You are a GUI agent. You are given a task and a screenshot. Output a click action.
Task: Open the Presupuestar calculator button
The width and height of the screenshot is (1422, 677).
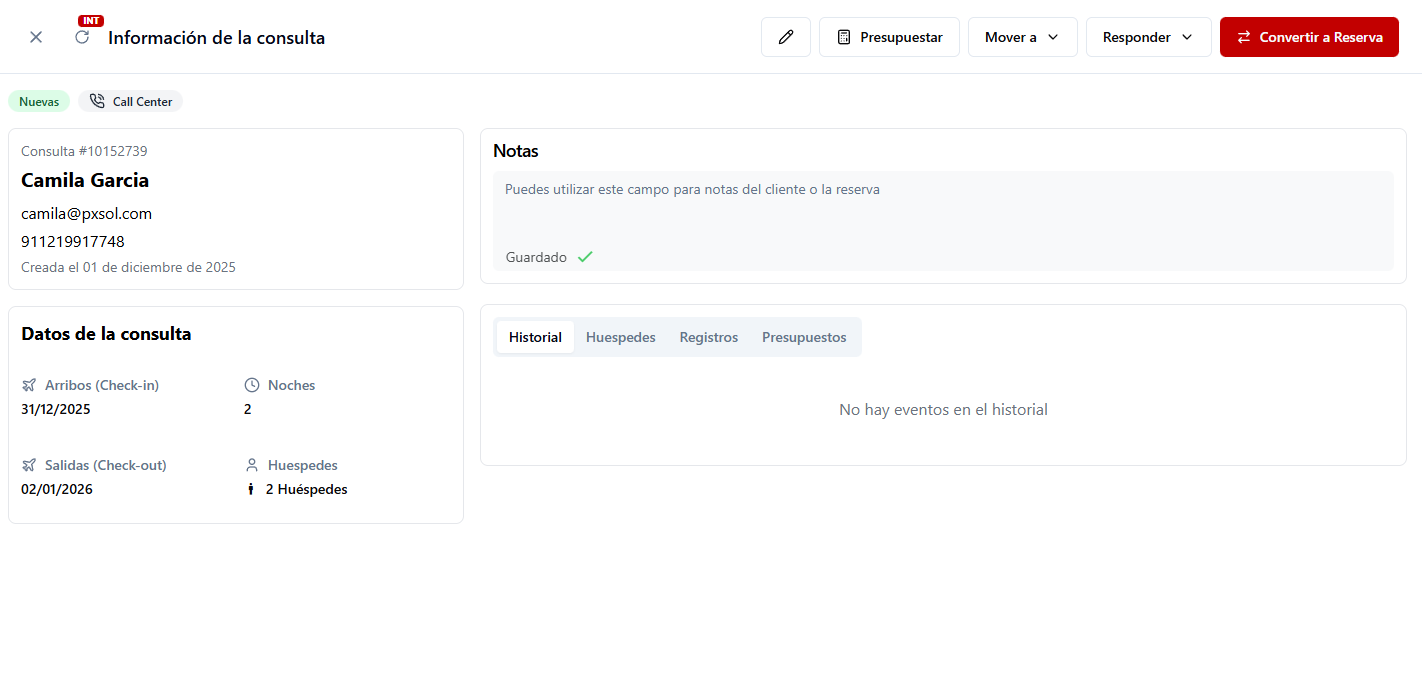(x=889, y=37)
